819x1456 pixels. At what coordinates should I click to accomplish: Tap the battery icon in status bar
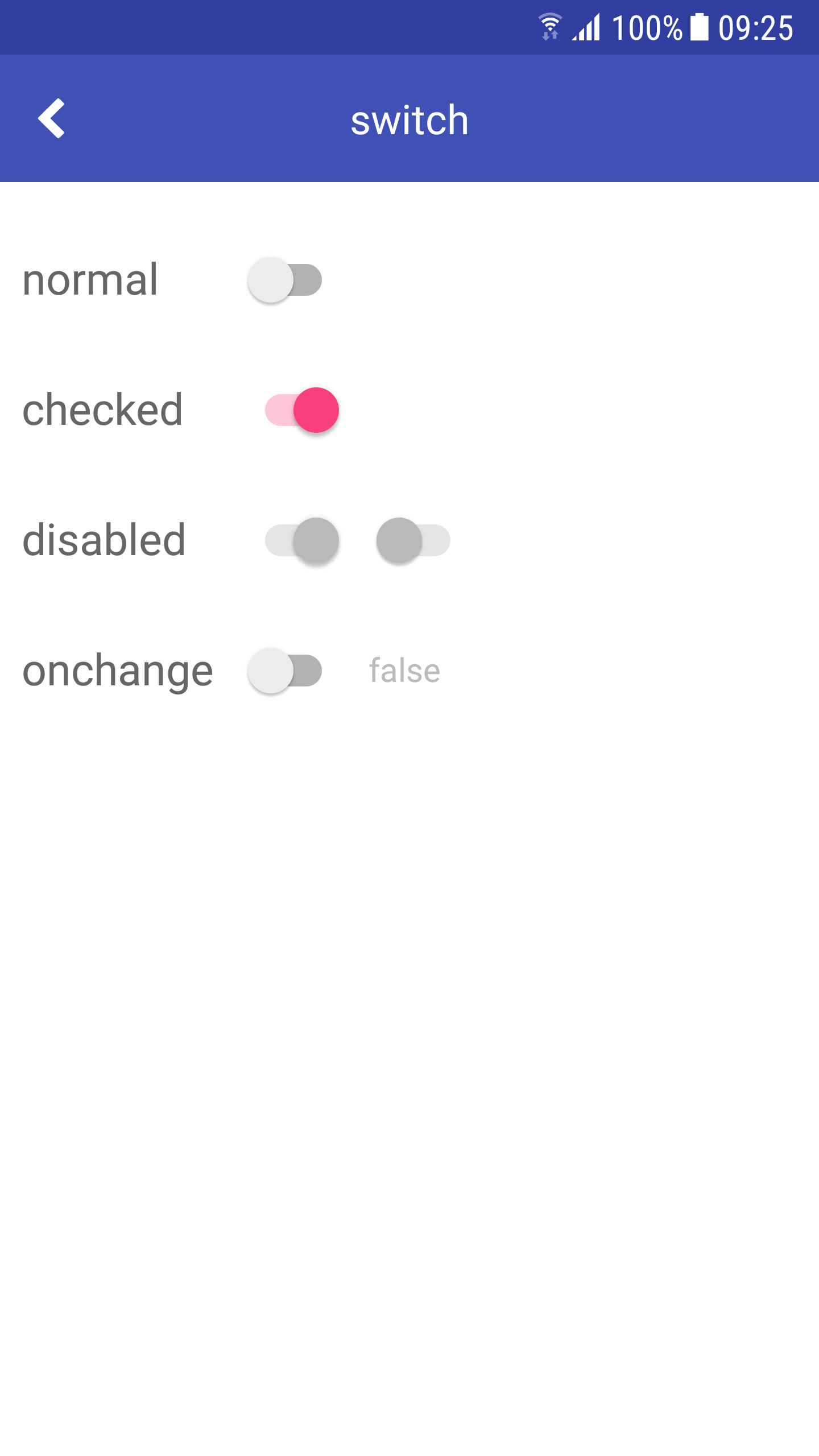coord(699,27)
